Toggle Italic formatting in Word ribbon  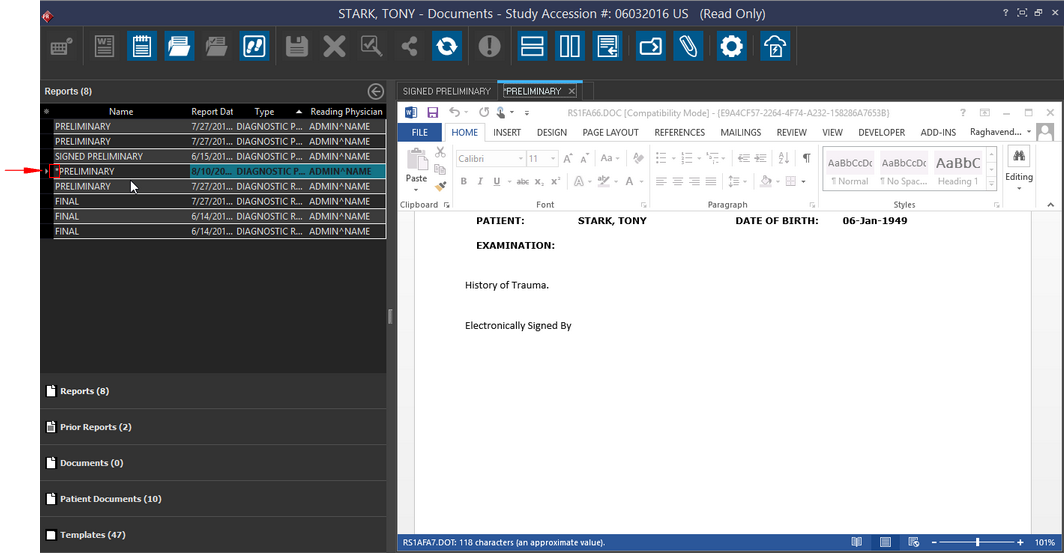pos(479,181)
